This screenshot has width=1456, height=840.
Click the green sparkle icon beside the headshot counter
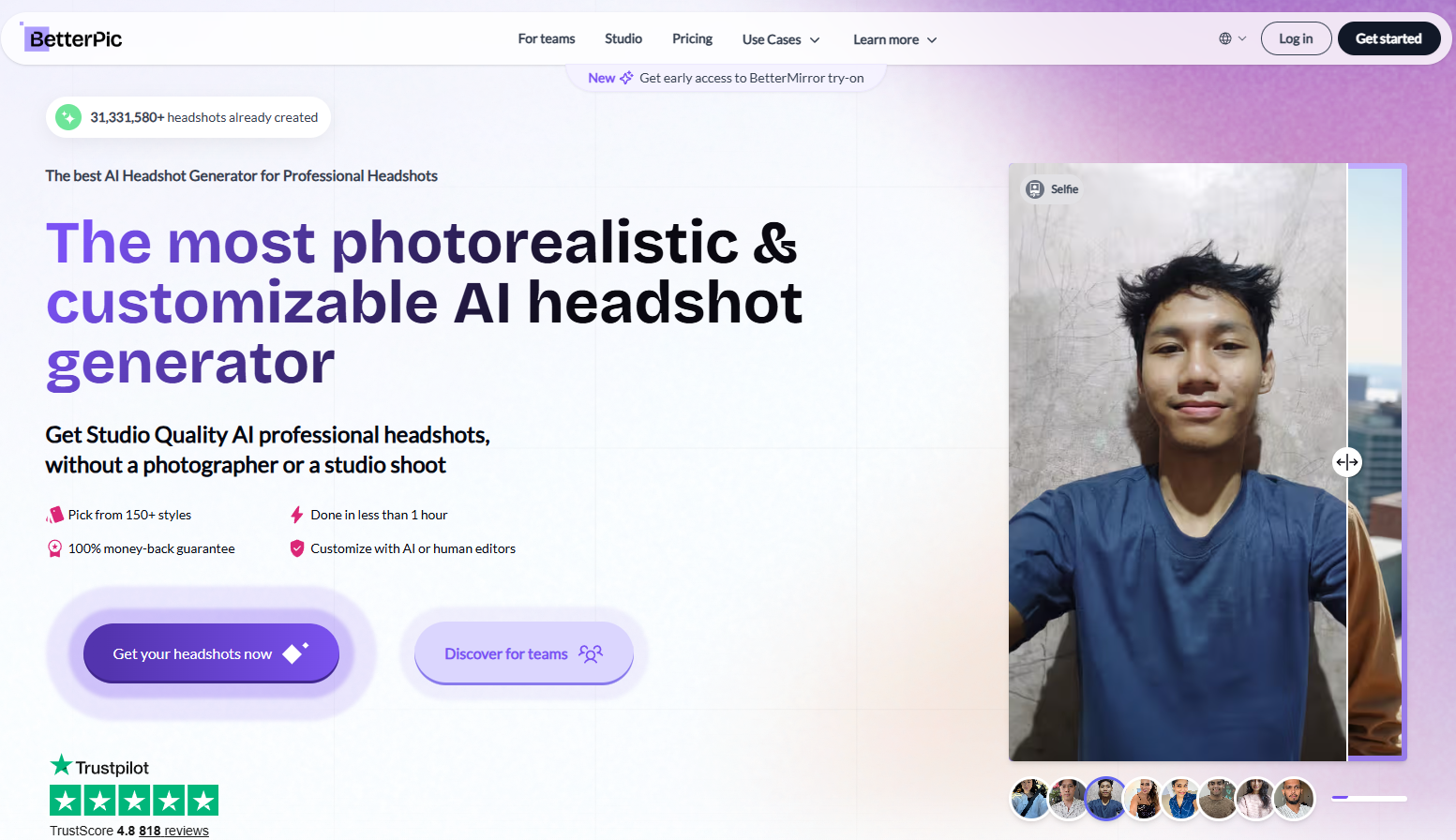[x=68, y=117]
